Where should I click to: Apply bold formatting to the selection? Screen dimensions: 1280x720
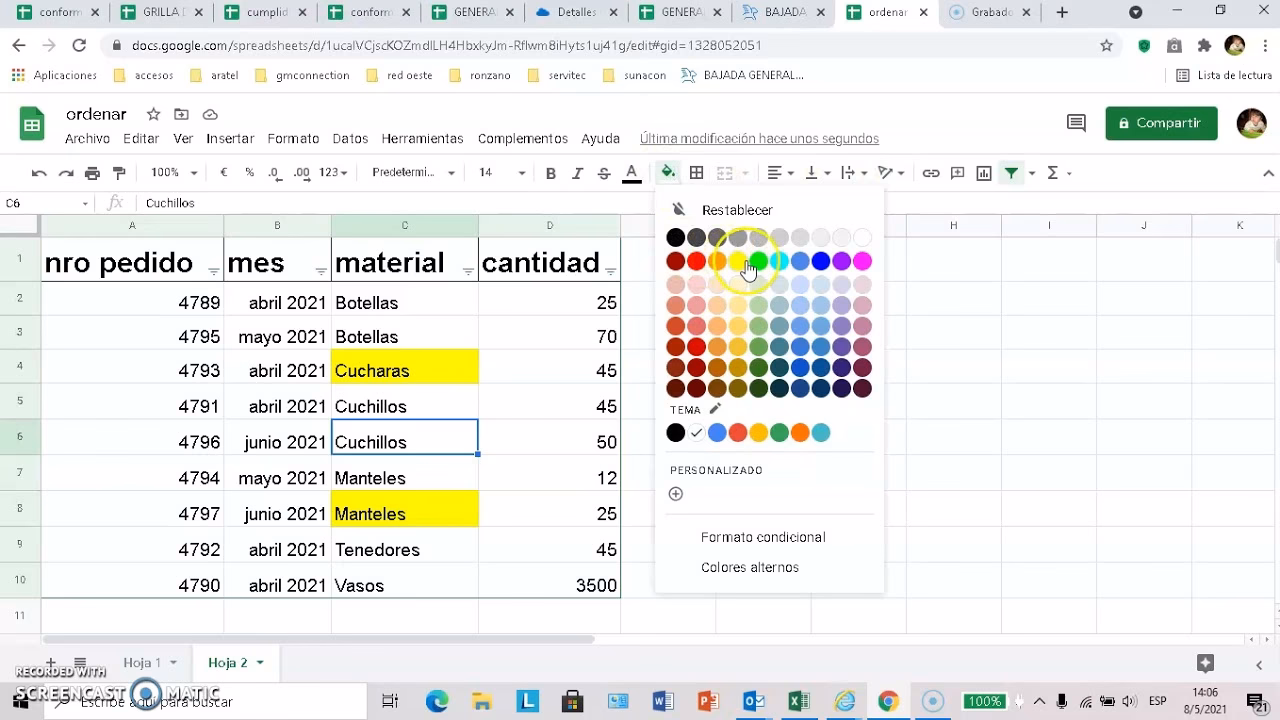[x=551, y=172]
